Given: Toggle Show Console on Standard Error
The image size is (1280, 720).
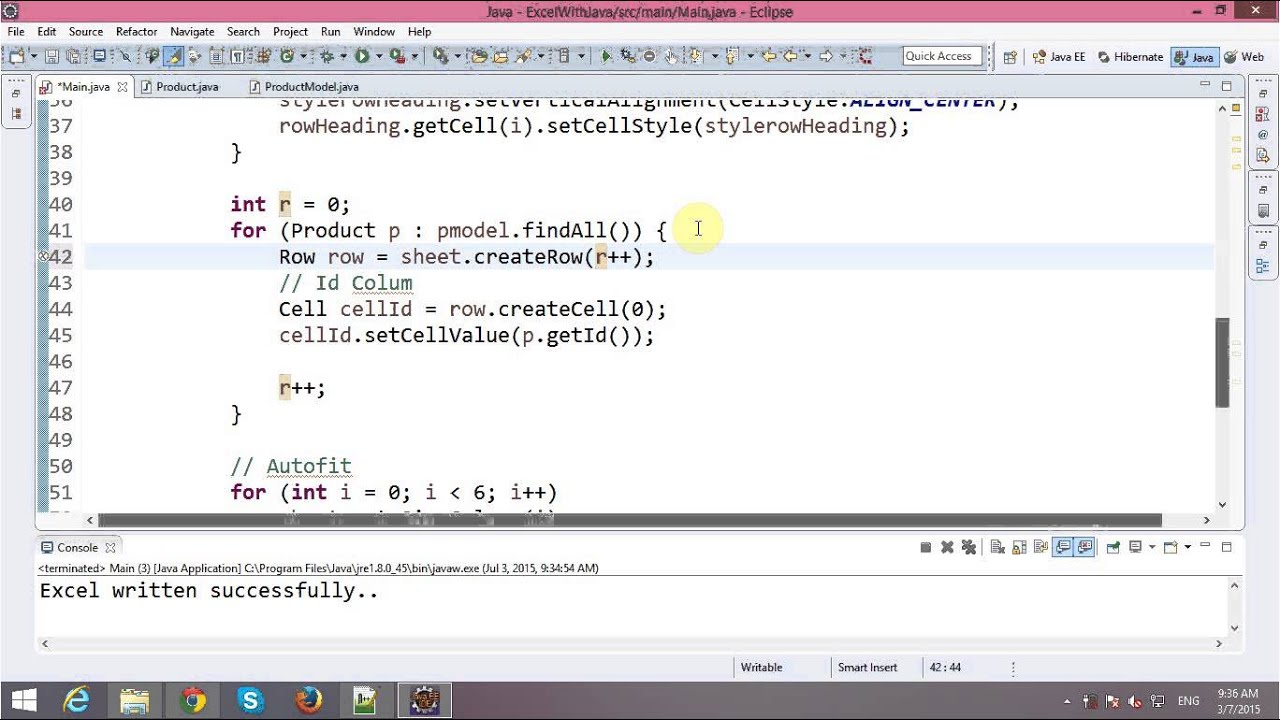Looking at the screenshot, I should [x=1085, y=547].
